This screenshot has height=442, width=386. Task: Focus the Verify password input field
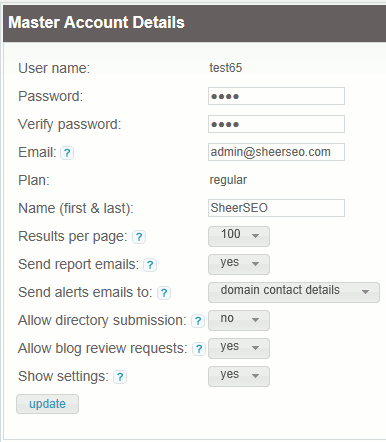point(276,124)
